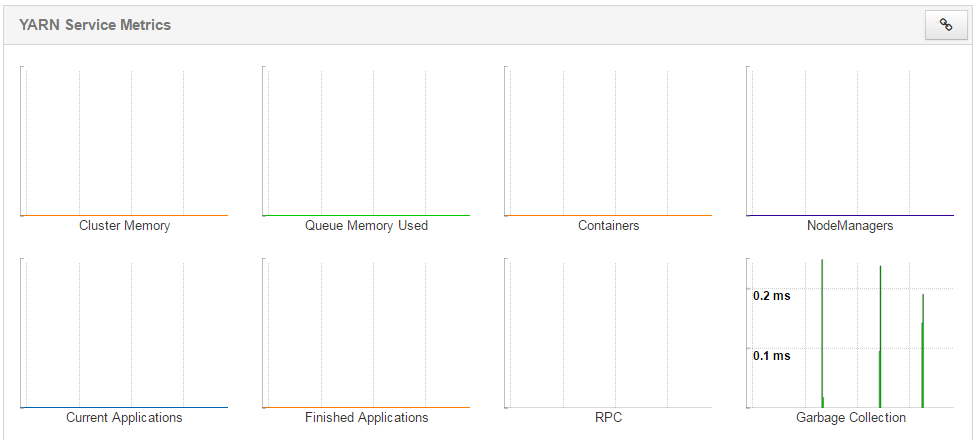Select the Queue Memory Used label
This screenshot has width=973, height=440.
tap(366, 226)
